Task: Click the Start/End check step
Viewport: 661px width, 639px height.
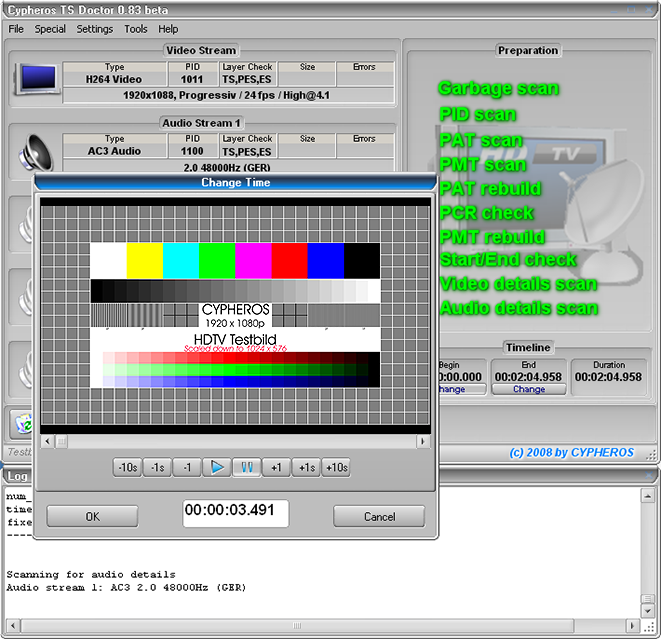Action: 508,260
